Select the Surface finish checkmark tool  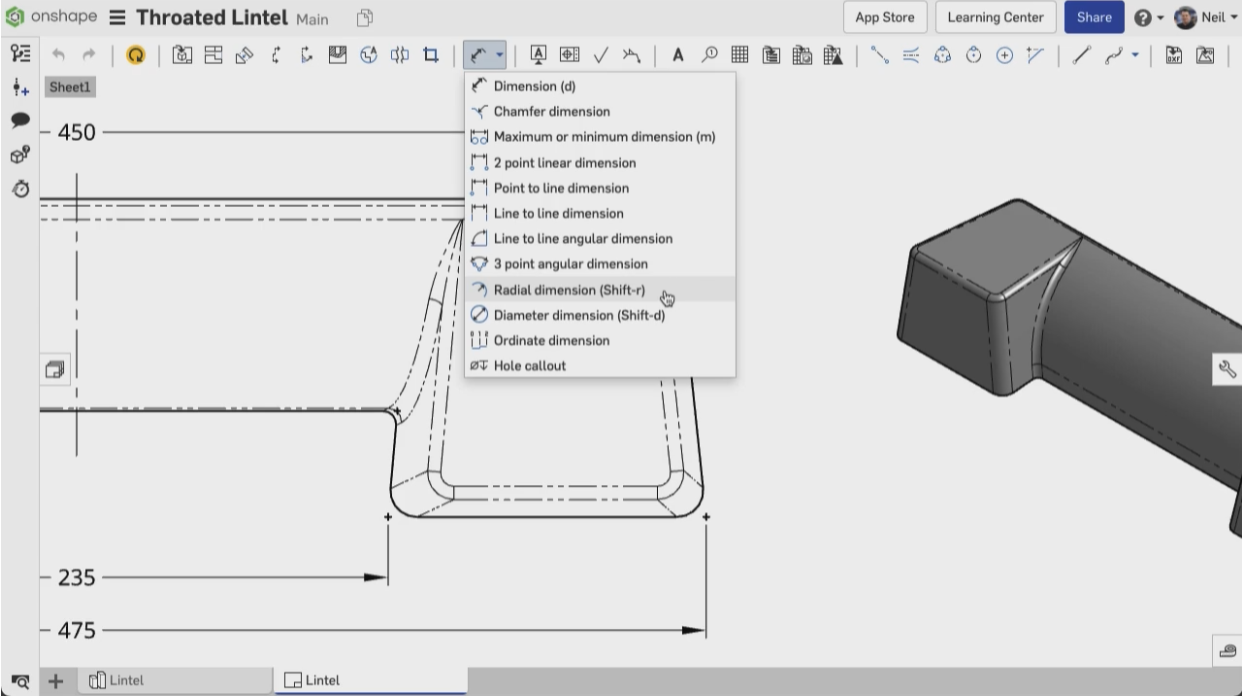click(x=601, y=55)
